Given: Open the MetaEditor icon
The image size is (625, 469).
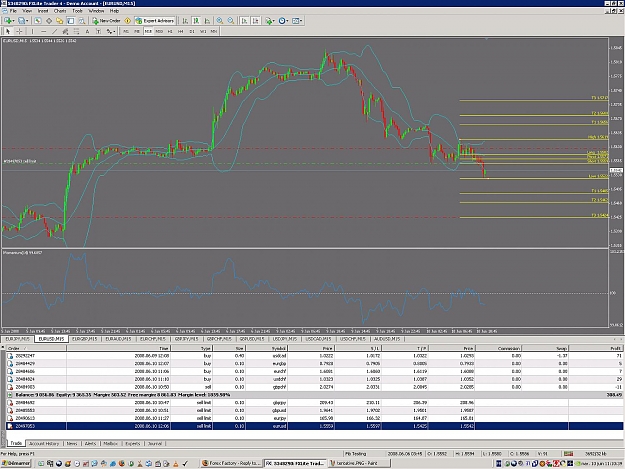Looking at the screenshot, I should coord(128,21).
